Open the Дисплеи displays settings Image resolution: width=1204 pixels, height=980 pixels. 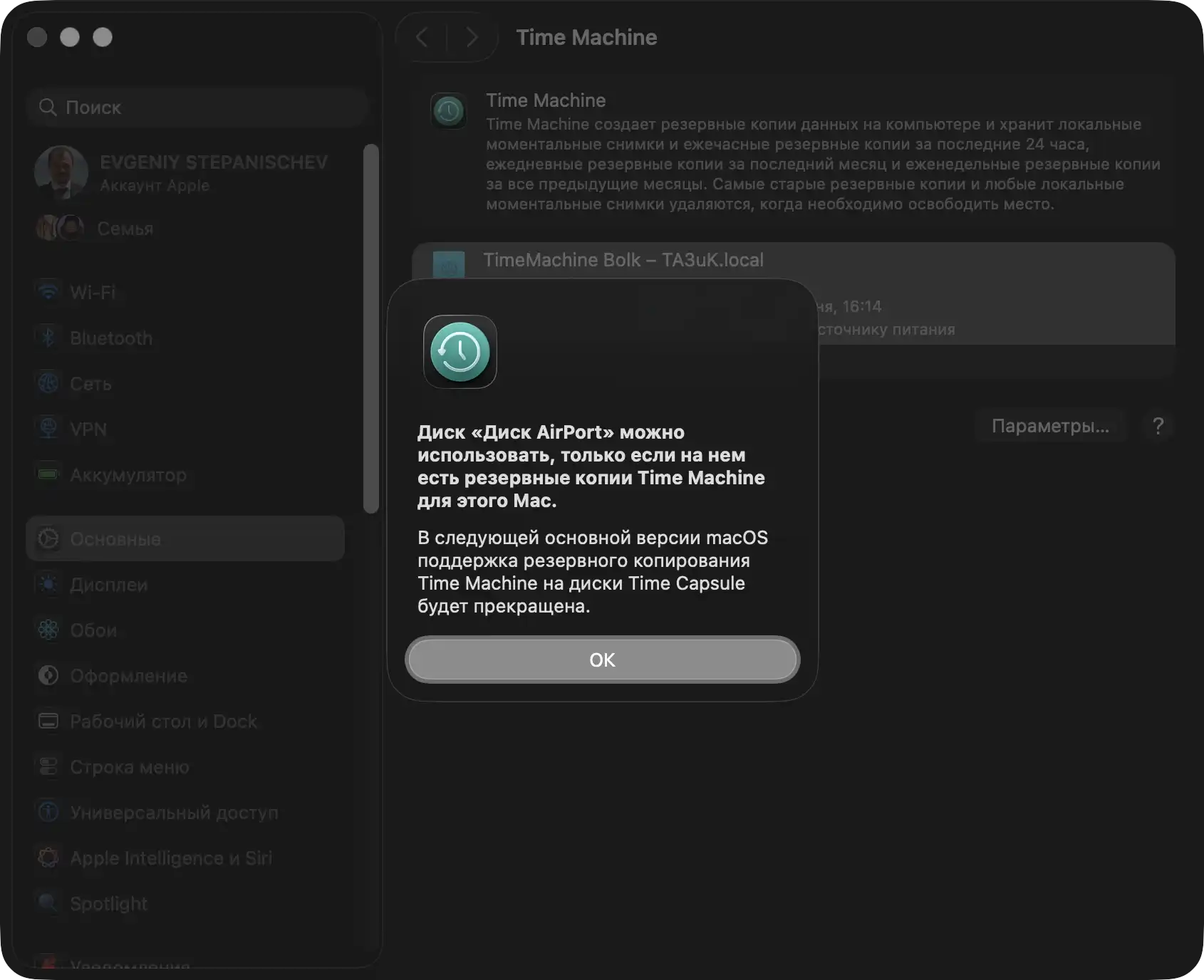pyautogui.click(x=185, y=584)
